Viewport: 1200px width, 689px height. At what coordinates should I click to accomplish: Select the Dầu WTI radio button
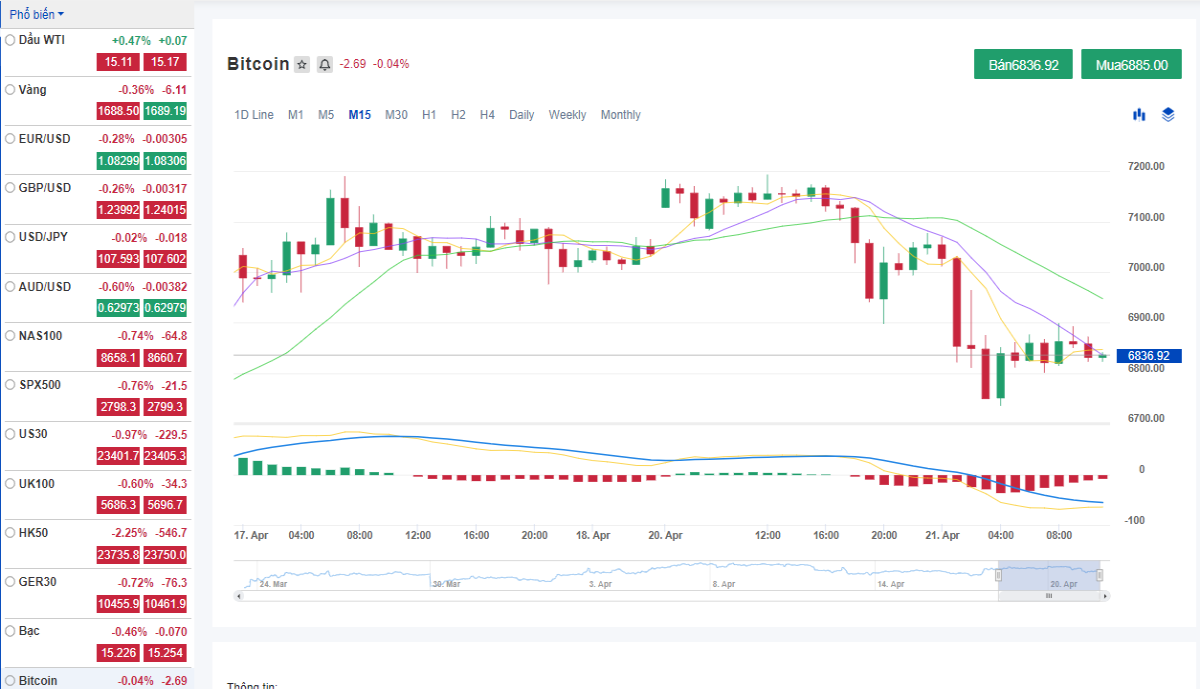coord(10,40)
